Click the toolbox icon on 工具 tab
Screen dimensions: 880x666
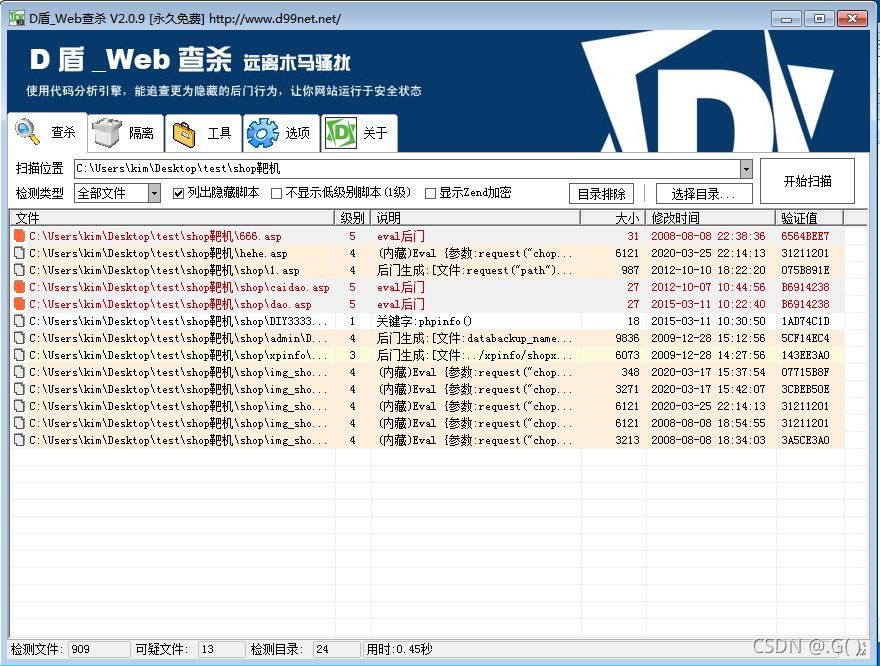point(184,134)
